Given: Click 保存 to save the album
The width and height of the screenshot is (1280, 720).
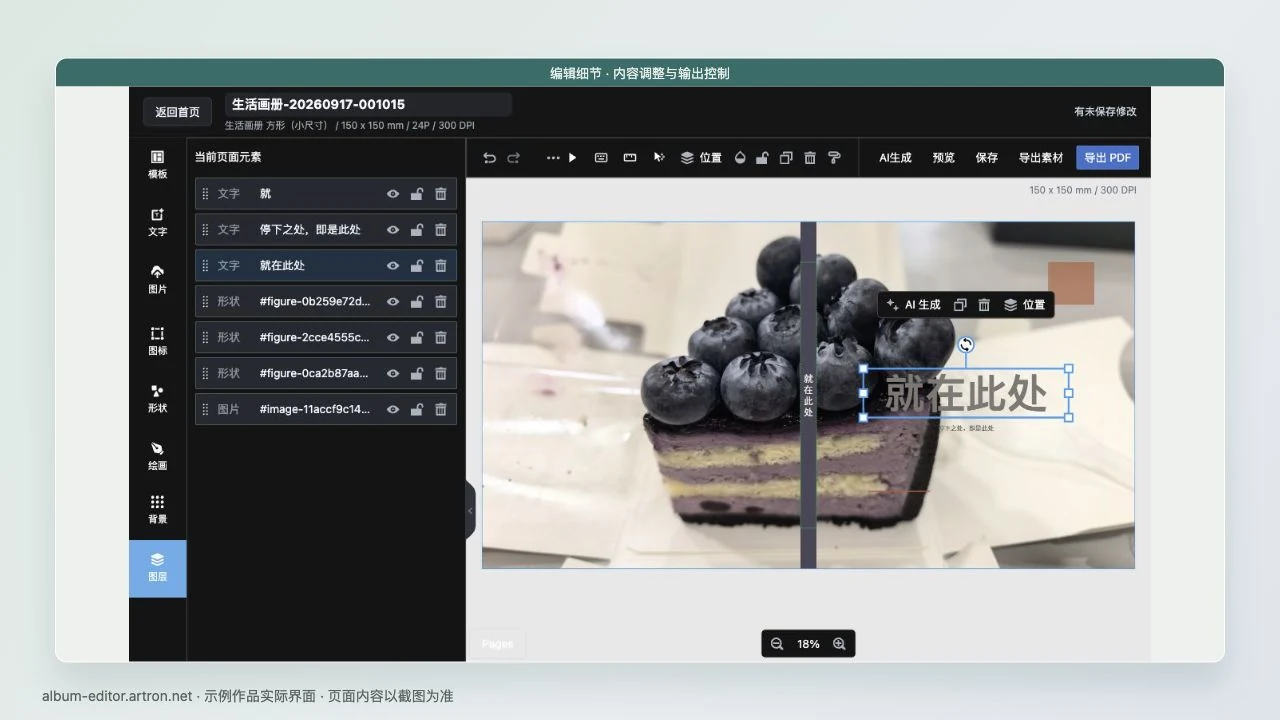Looking at the screenshot, I should click(x=987, y=158).
